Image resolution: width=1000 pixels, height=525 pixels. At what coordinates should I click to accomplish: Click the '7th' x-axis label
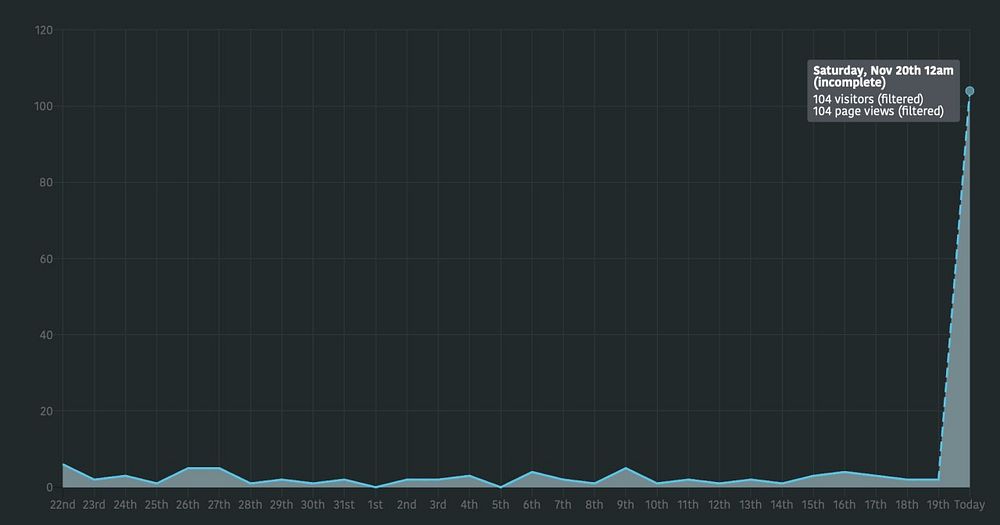pos(562,505)
